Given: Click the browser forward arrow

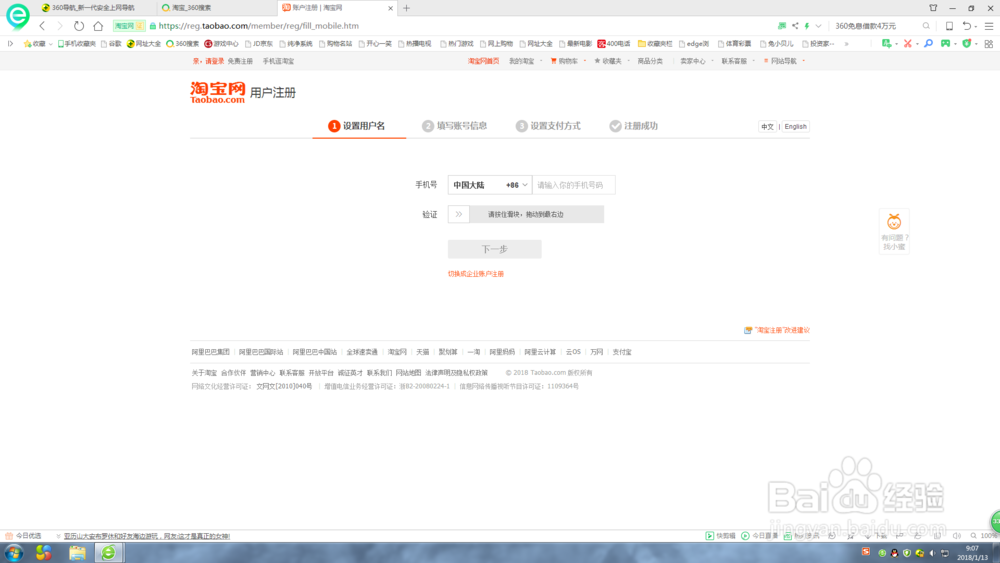Looking at the screenshot, I should coord(60,26).
